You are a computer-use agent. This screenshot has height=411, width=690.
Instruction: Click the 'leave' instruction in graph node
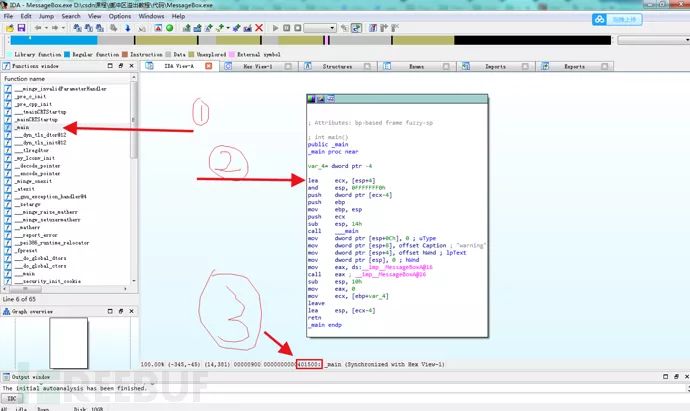tap(316, 303)
